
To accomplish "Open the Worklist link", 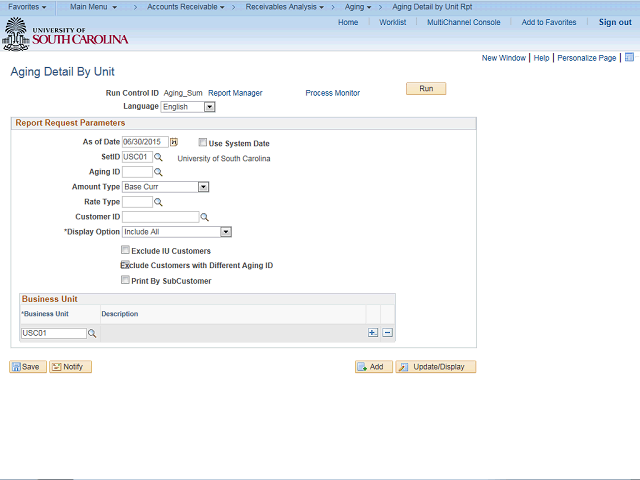I will pos(393,22).
